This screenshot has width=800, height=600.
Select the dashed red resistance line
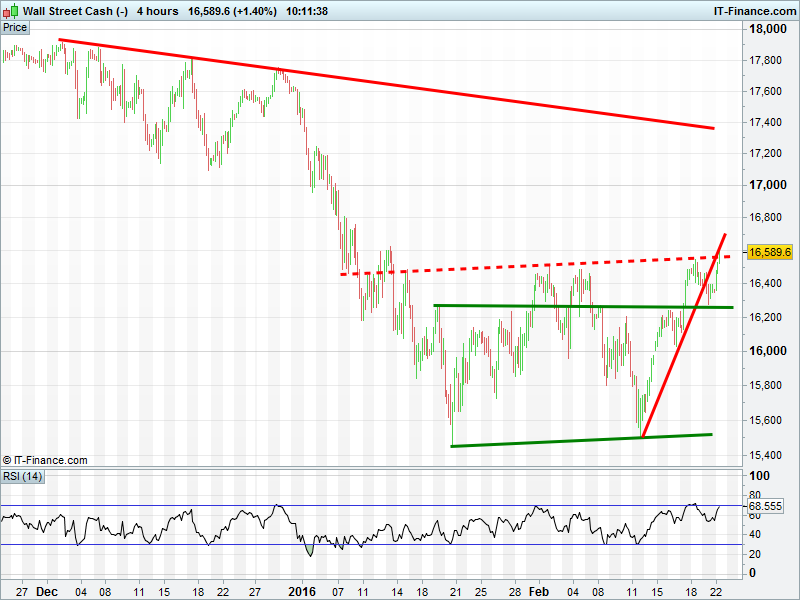[535, 265]
